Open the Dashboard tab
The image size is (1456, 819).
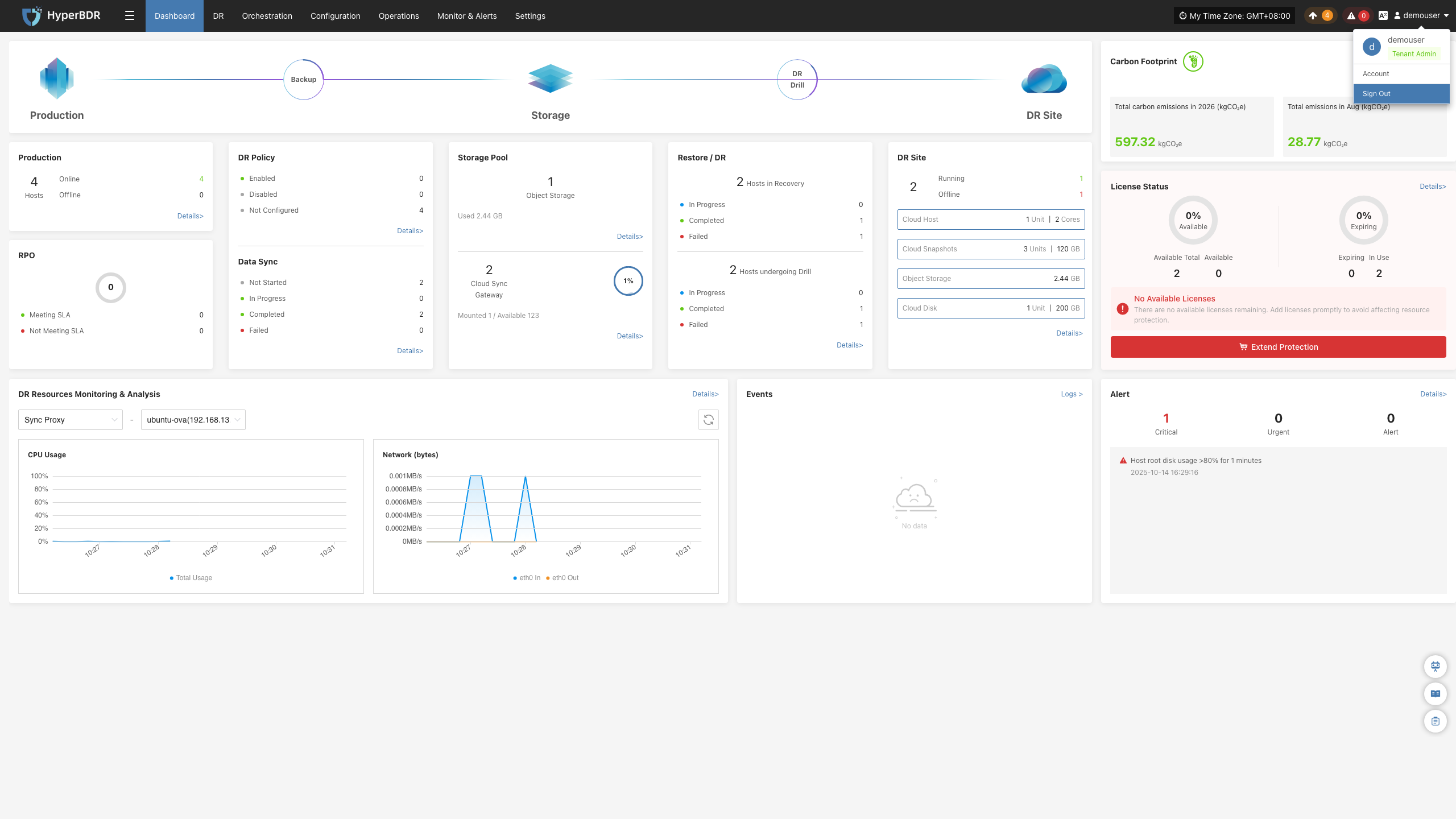pyautogui.click(x=175, y=16)
